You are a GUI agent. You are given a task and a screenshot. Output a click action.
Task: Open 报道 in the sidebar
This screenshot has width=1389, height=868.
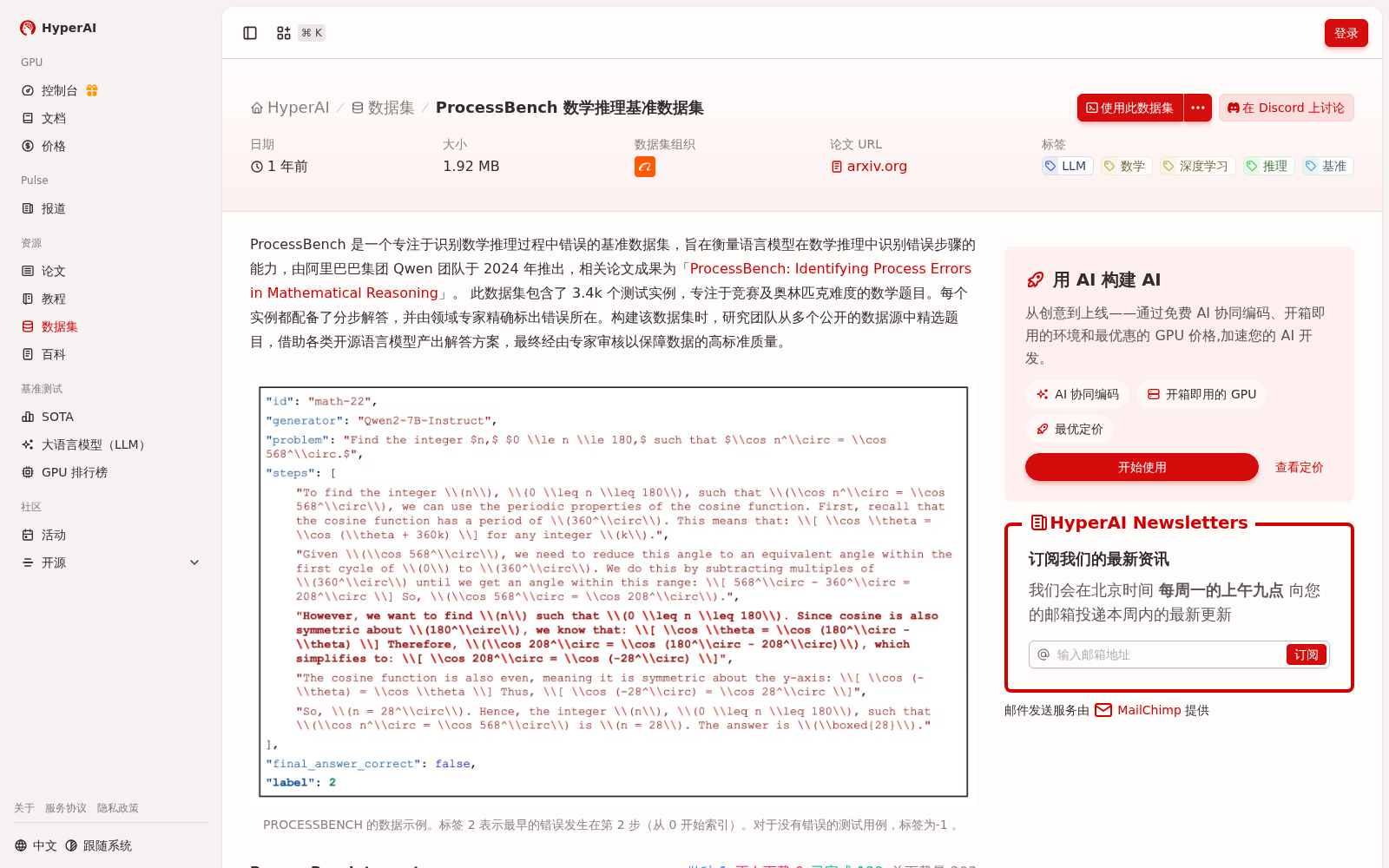[43, 208]
